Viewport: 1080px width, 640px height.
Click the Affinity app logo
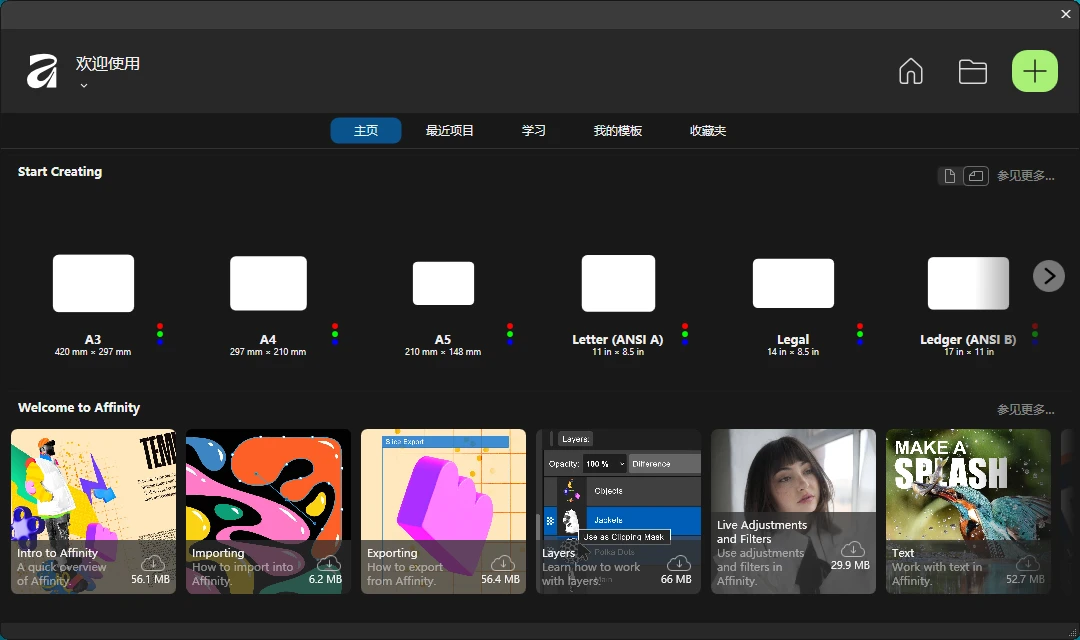[x=41, y=70]
